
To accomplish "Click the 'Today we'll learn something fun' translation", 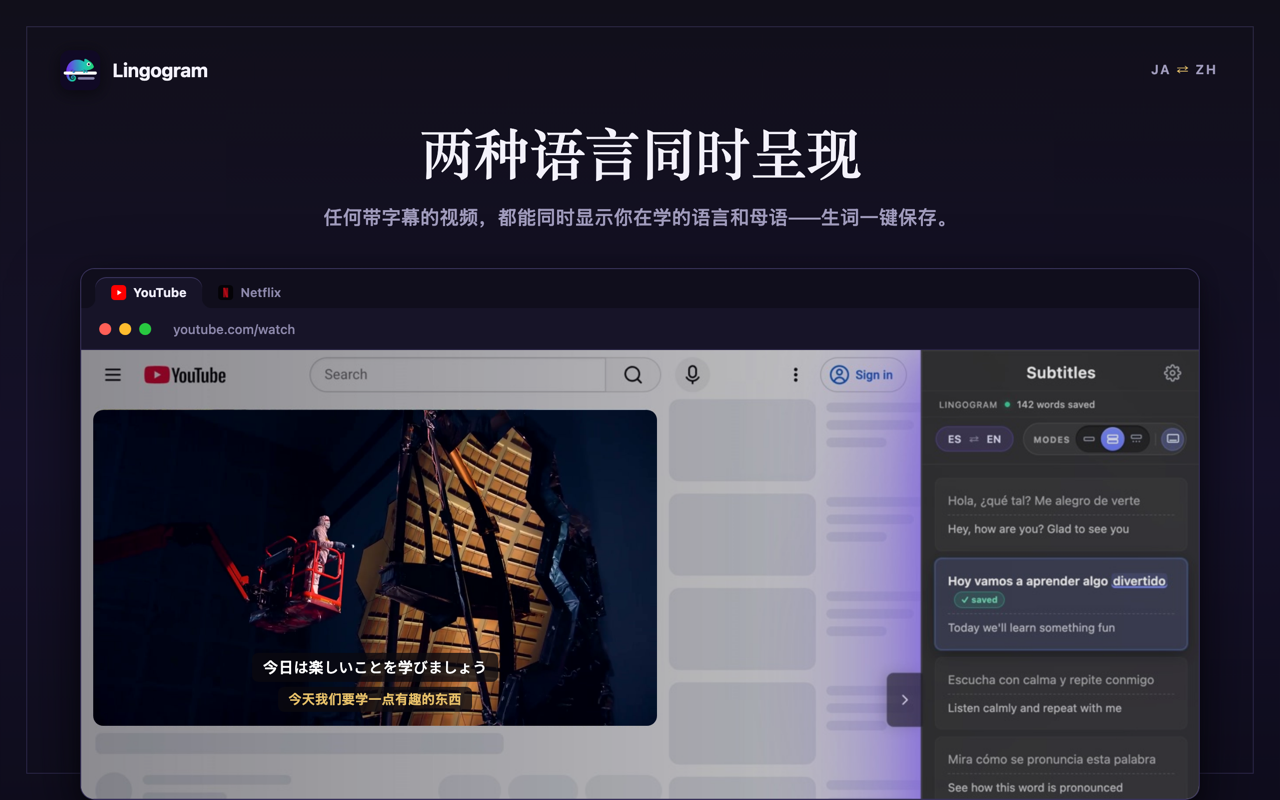I will coord(1031,628).
